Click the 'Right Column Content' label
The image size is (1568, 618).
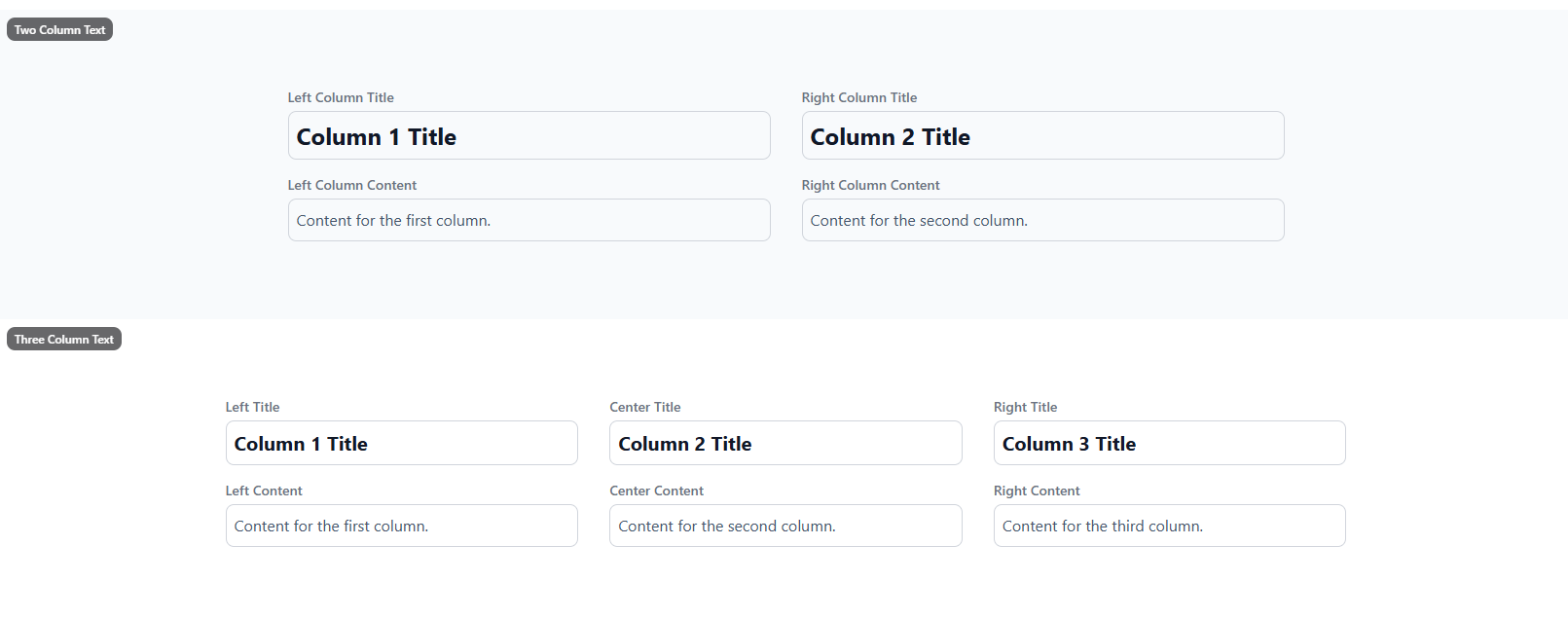pyautogui.click(x=870, y=186)
